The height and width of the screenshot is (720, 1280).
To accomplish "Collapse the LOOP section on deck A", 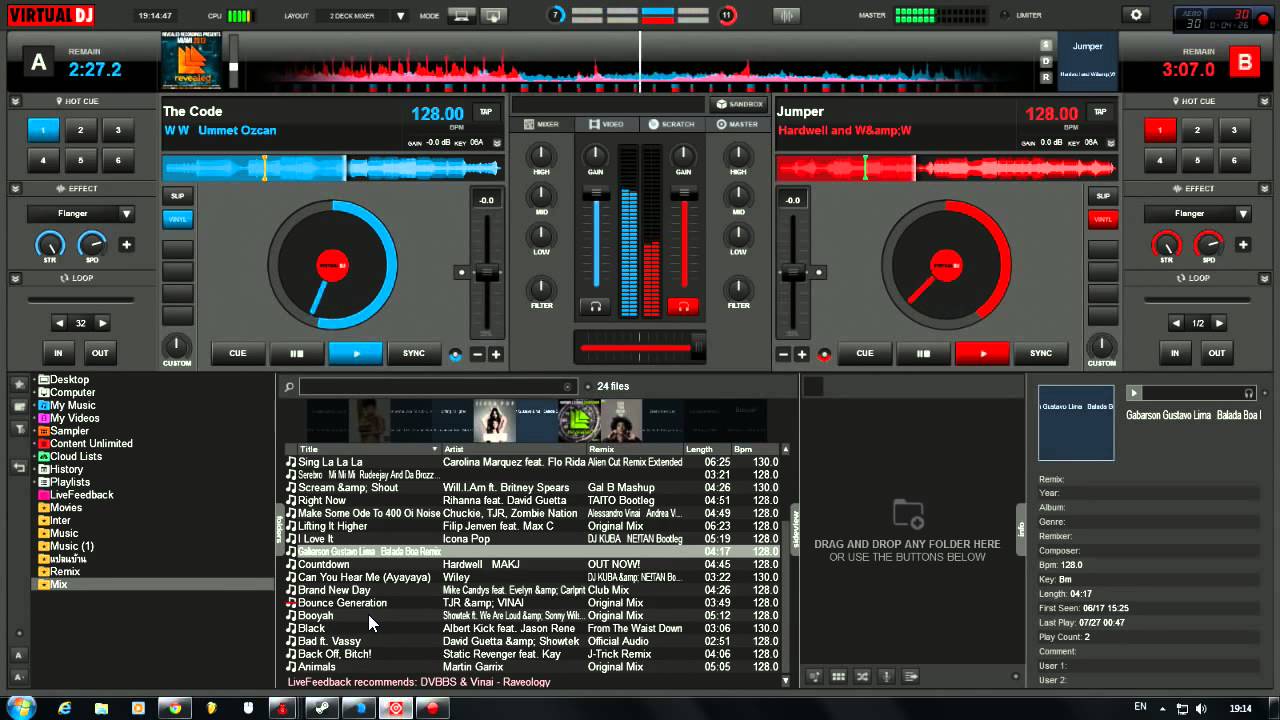I will [x=16, y=278].
